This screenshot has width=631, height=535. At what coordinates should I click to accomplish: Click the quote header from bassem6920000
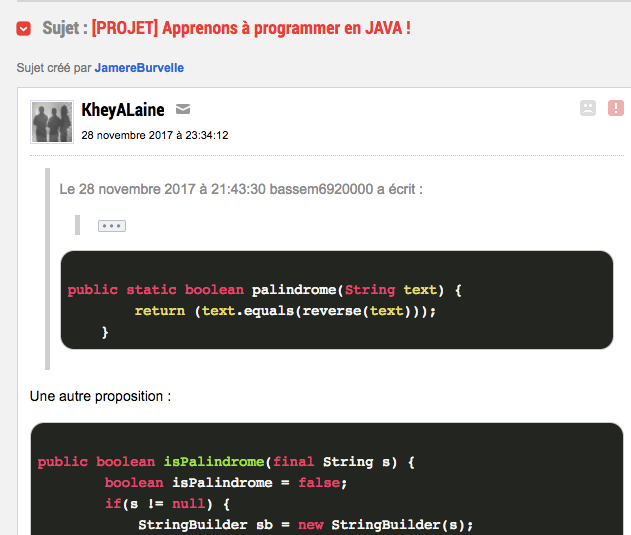click(x=240, y=188)
